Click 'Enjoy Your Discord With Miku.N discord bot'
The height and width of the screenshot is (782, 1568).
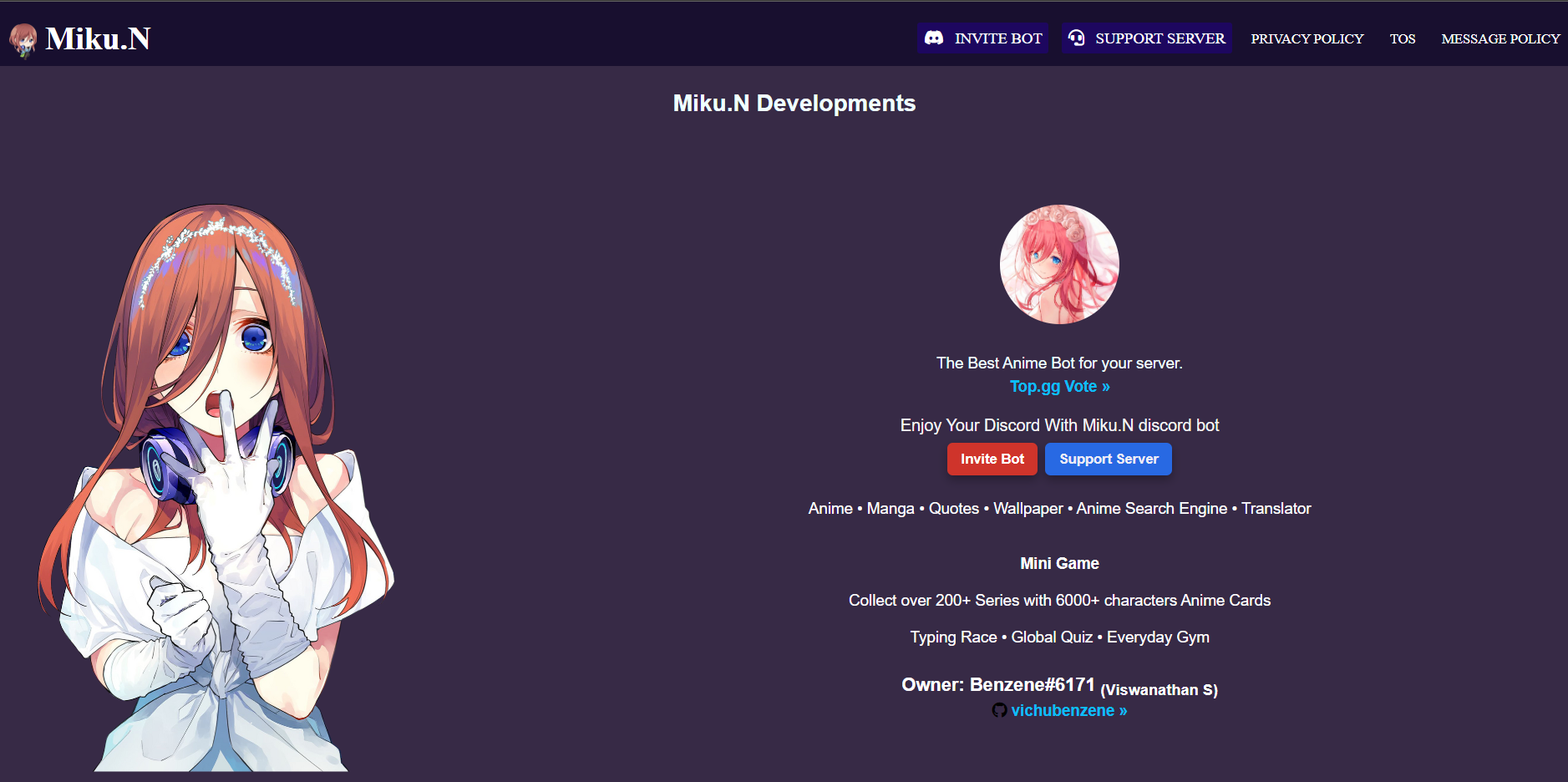[x=1059, y=425]
